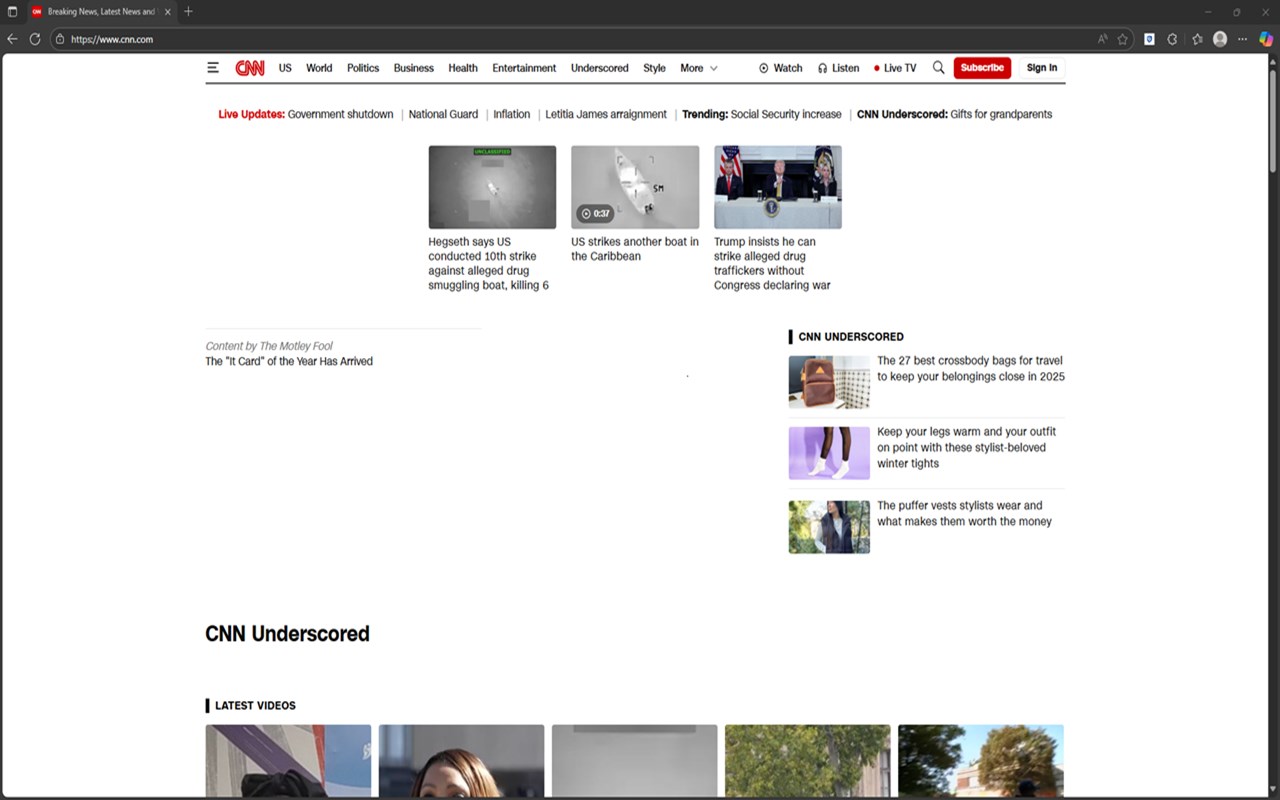Open the US section
The width and height of the screenshot is (1280, 800).
click(x=285, y=68)
